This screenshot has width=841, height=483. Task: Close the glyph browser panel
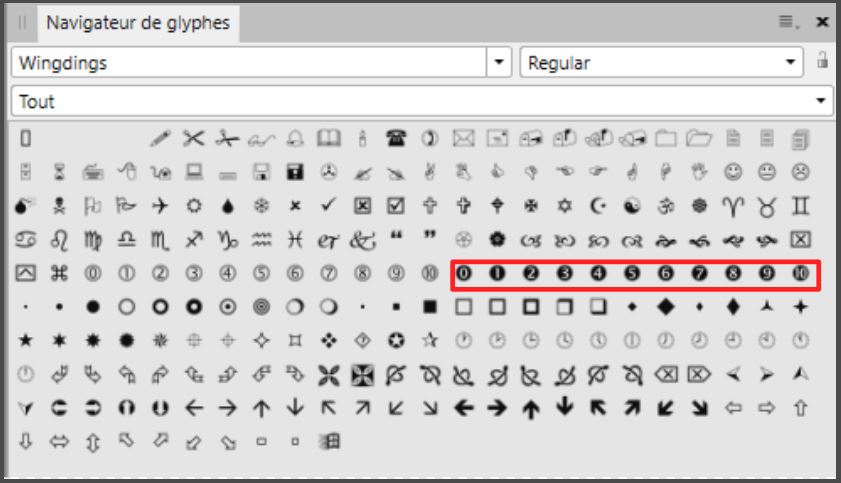coord(822,21)
